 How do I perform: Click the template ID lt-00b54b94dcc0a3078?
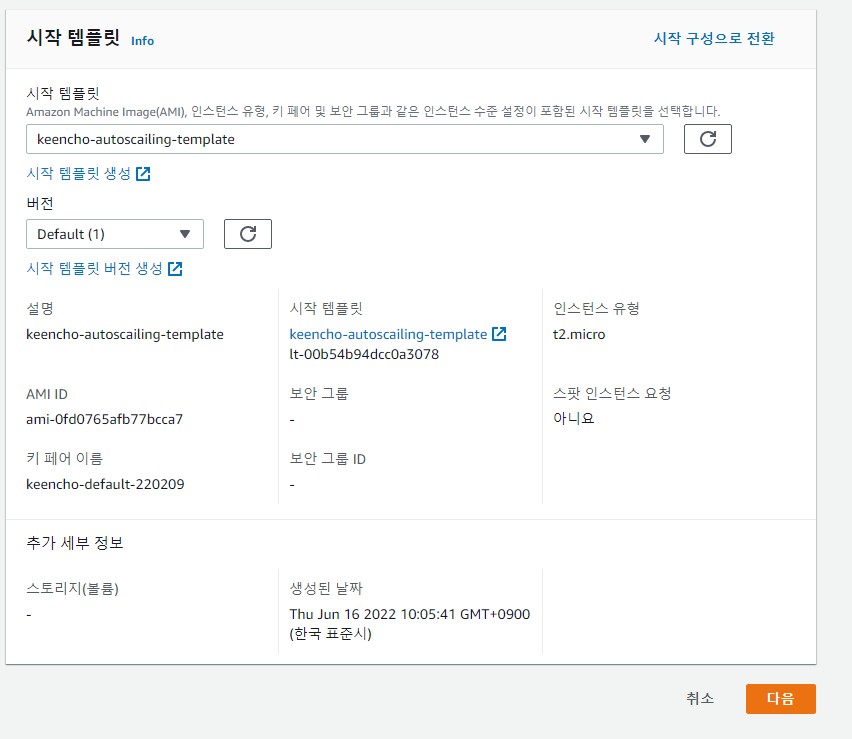click(364, 354)
